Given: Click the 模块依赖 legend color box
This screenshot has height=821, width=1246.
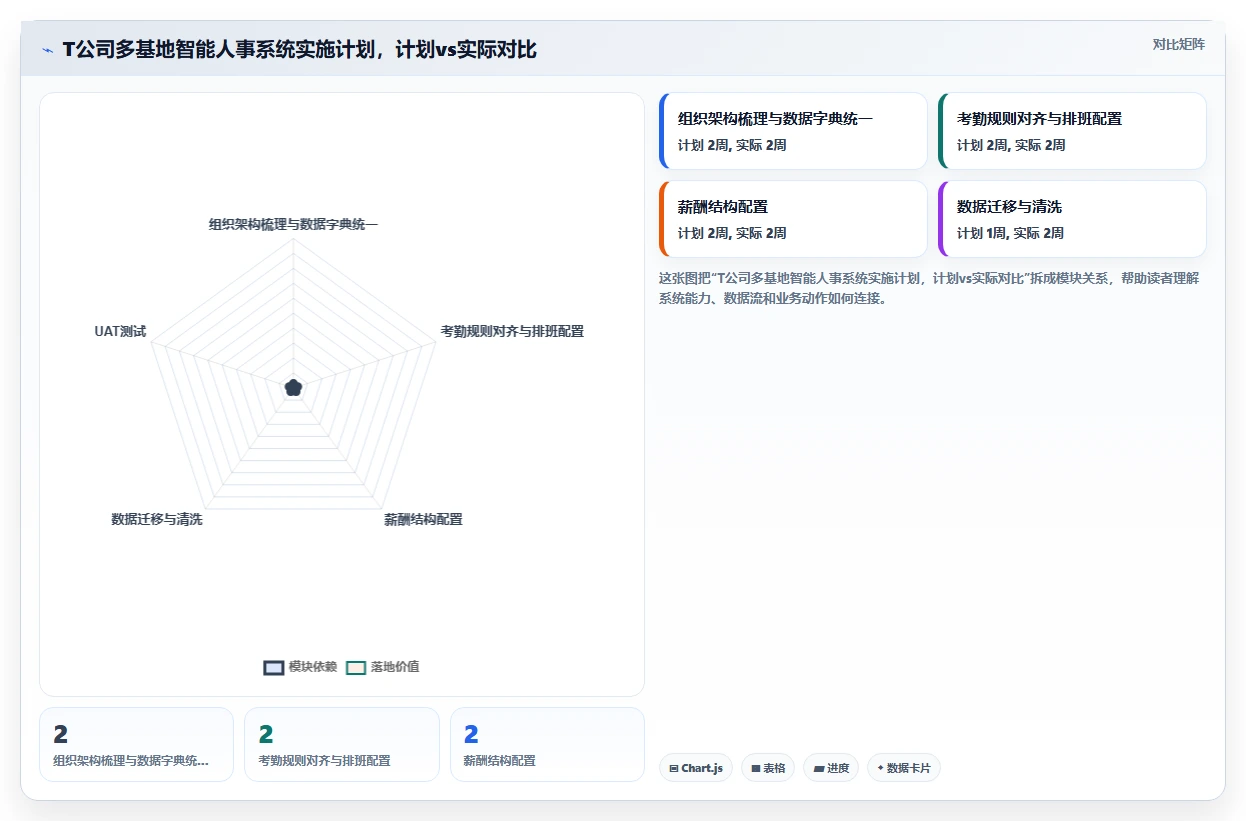Looking at the screenshot, I should click(x=274, y=668).
